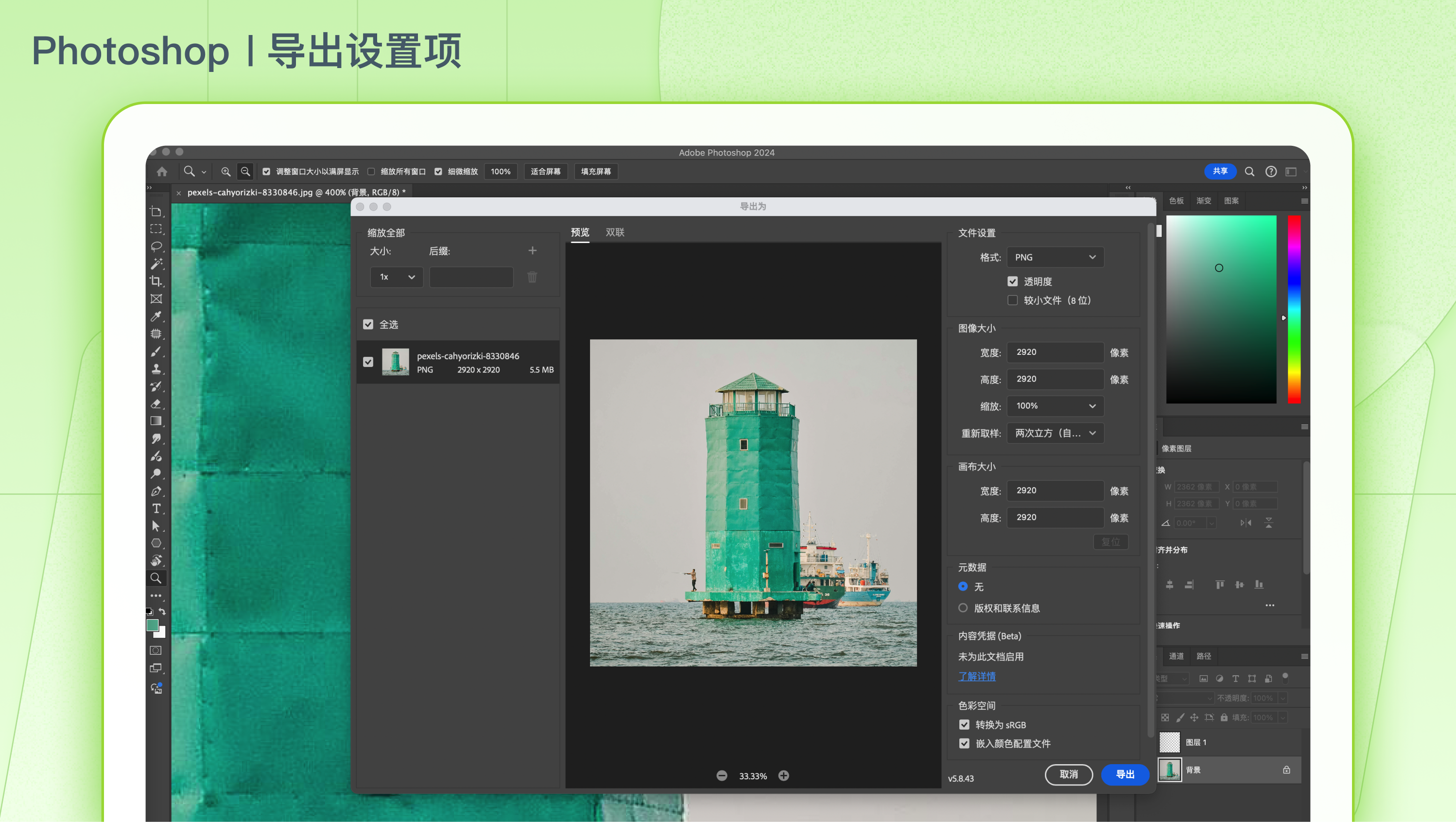This screenshot has width=1456, height=822.
Task: Select the Brush tool
Action: [156, 351]
